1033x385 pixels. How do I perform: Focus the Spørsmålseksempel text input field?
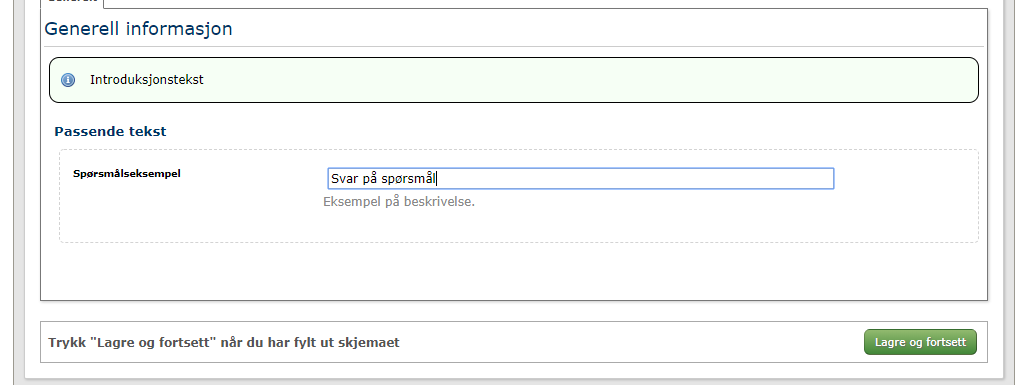click(580, 179)
